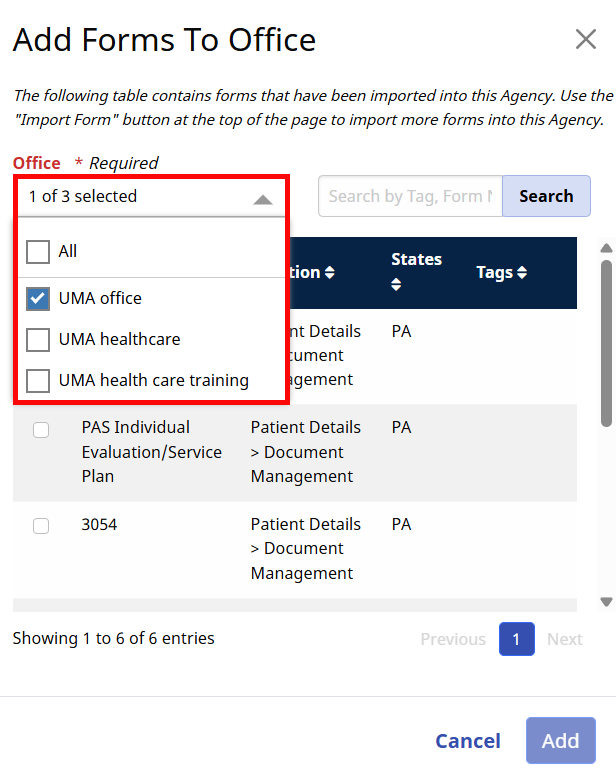Select the UMA healthcare checkbox
The width and height of the screenshot is (616, 777).
click(38, 340)
